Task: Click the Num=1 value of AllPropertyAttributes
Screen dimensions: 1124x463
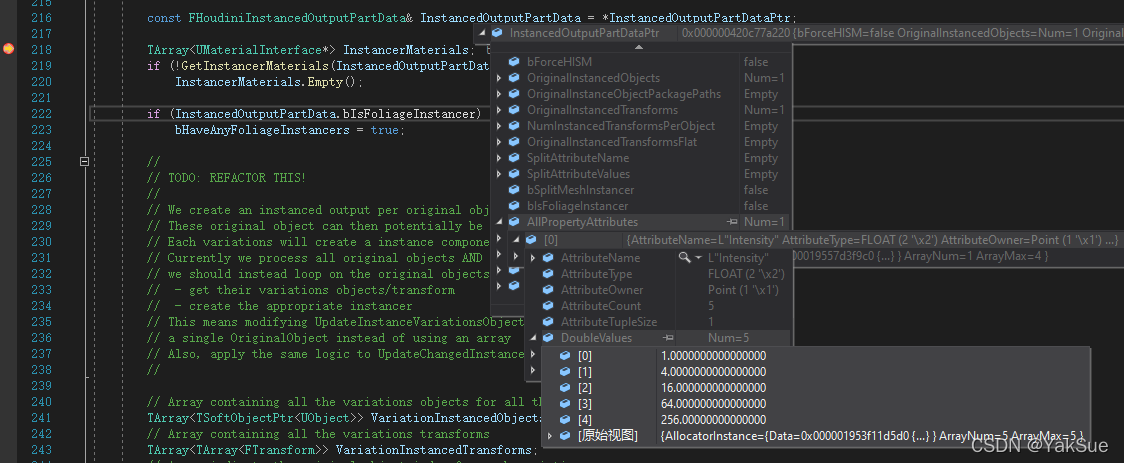Action: pos(765,222)
